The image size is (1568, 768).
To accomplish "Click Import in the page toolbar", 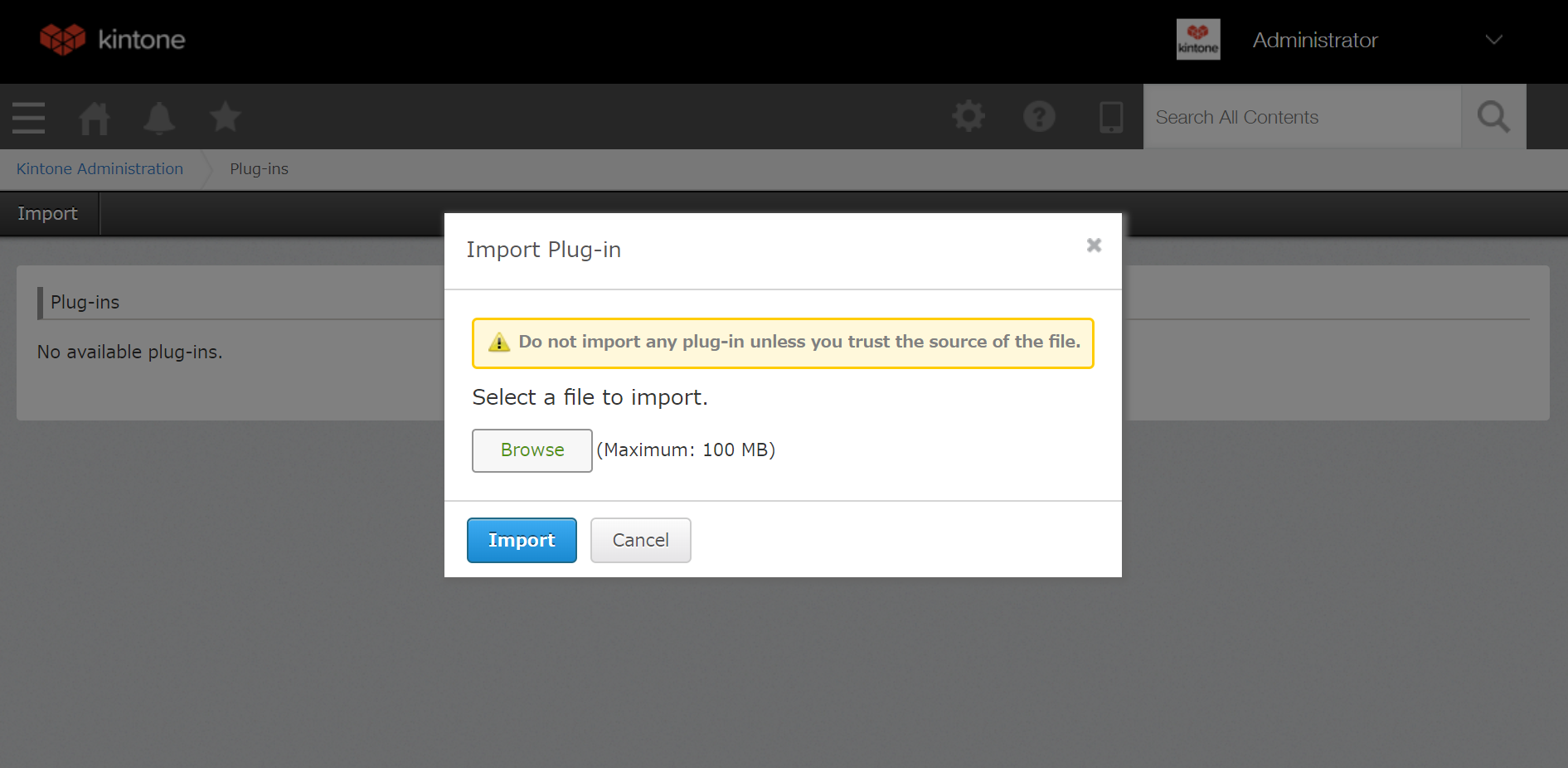I will [x=47, y=214].
